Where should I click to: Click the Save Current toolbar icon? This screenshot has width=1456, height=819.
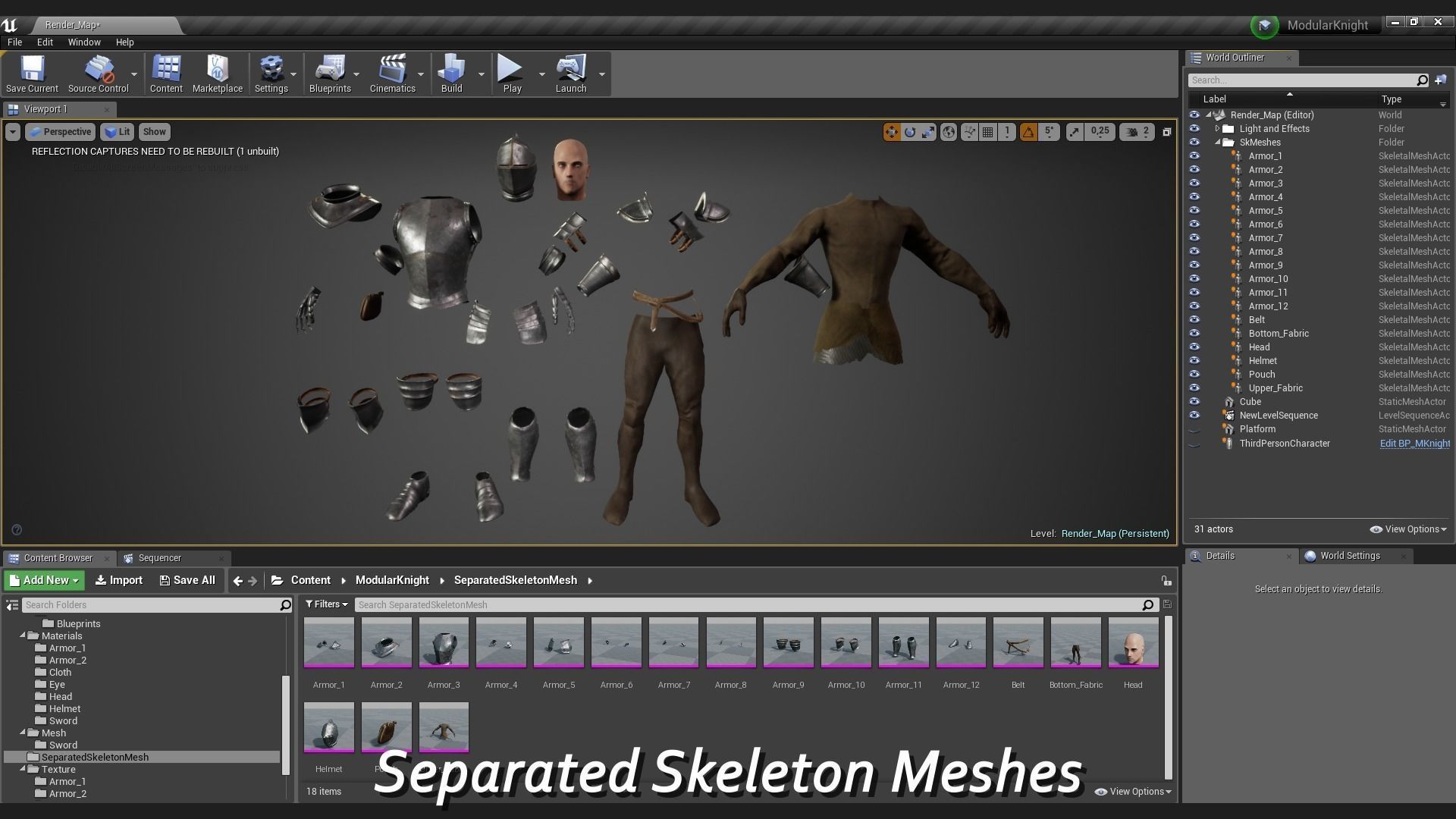click(x=32, y=70)
